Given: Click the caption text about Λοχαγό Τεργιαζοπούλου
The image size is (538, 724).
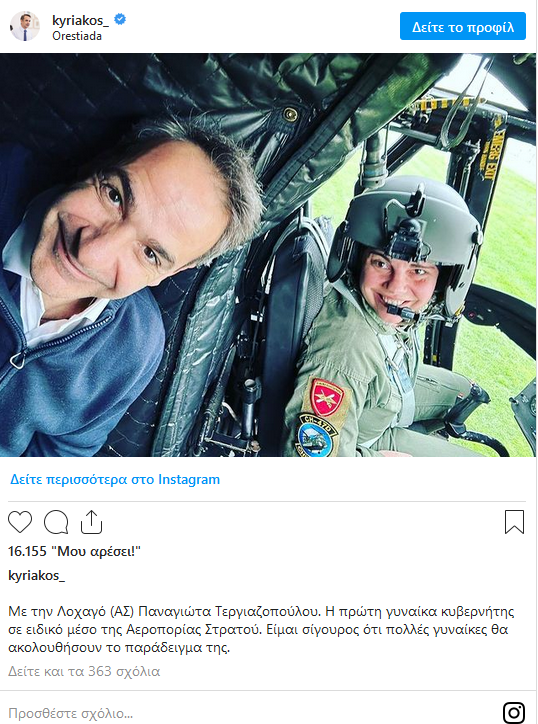Looking at the screenshot, I should [261, 629].
